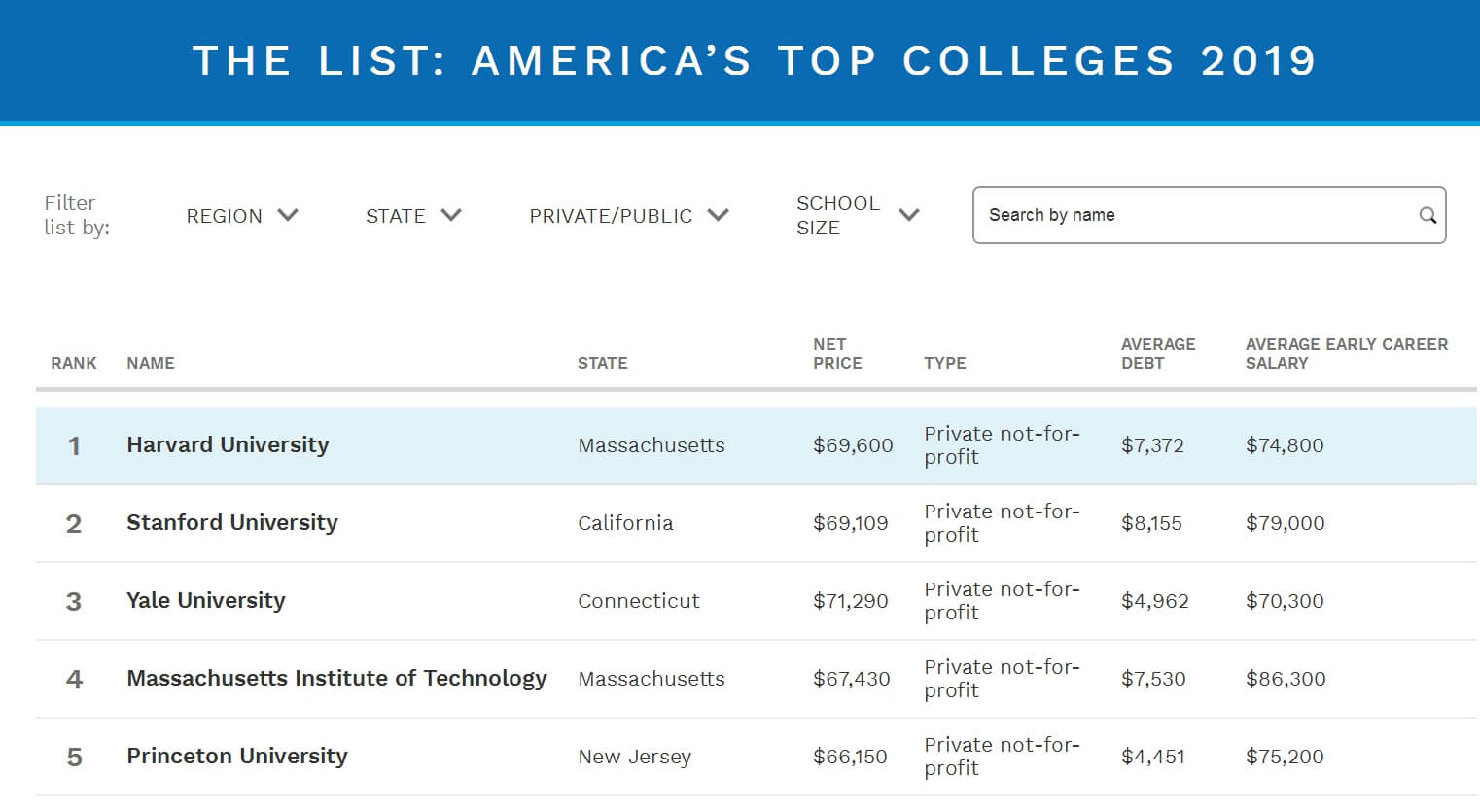
Task: Sort by the RANK column header
Action: click(74, 363)
